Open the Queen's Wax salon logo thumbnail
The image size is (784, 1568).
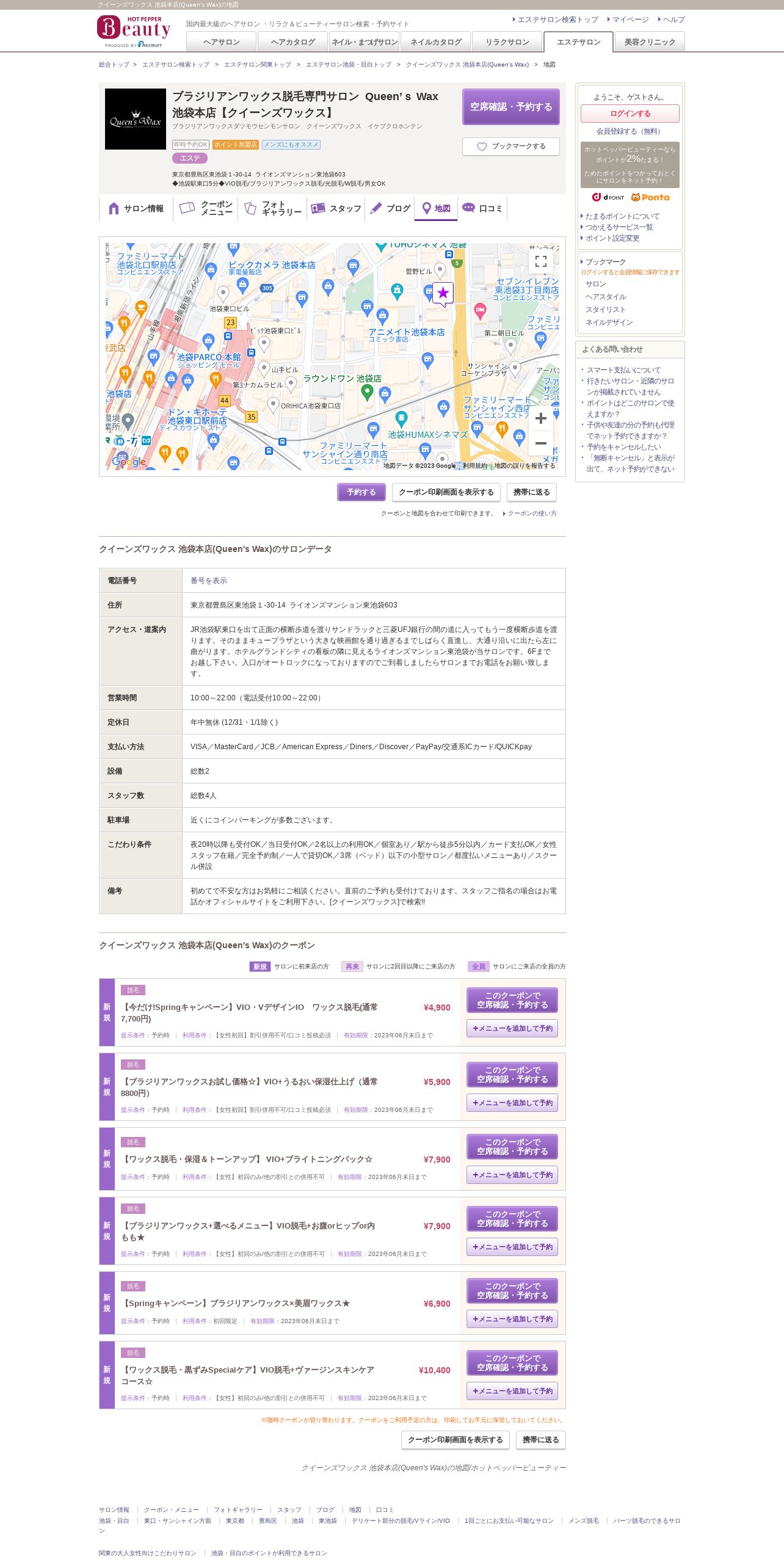click(136, 119)
